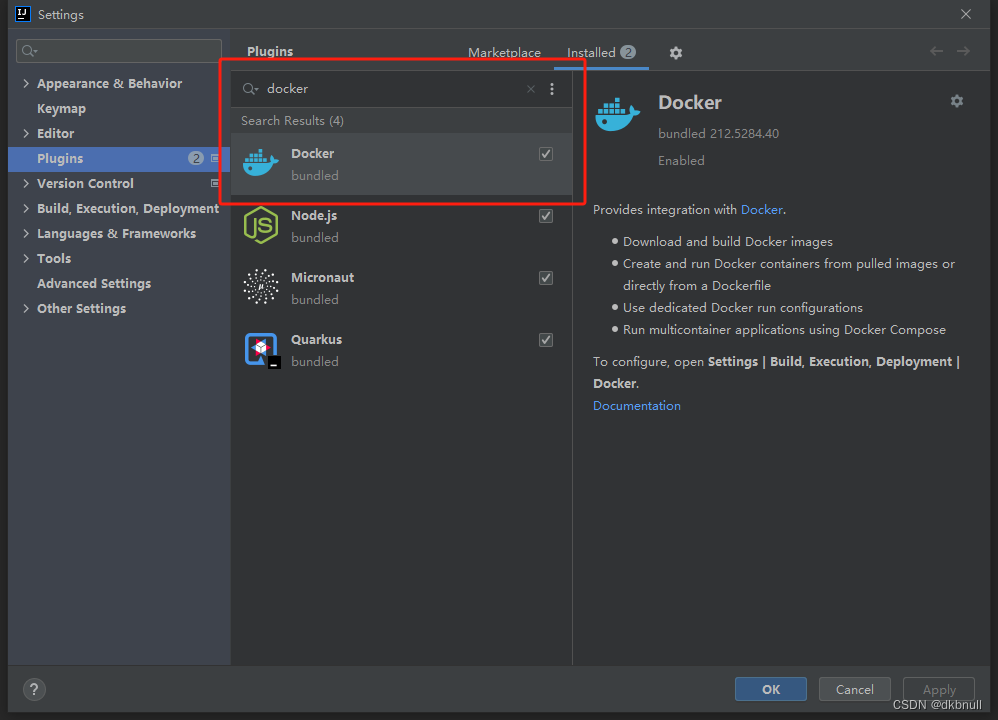Screen dimensions: 998x720
Task: Click the Micronaut plugin icon
Action: [261, 286]
